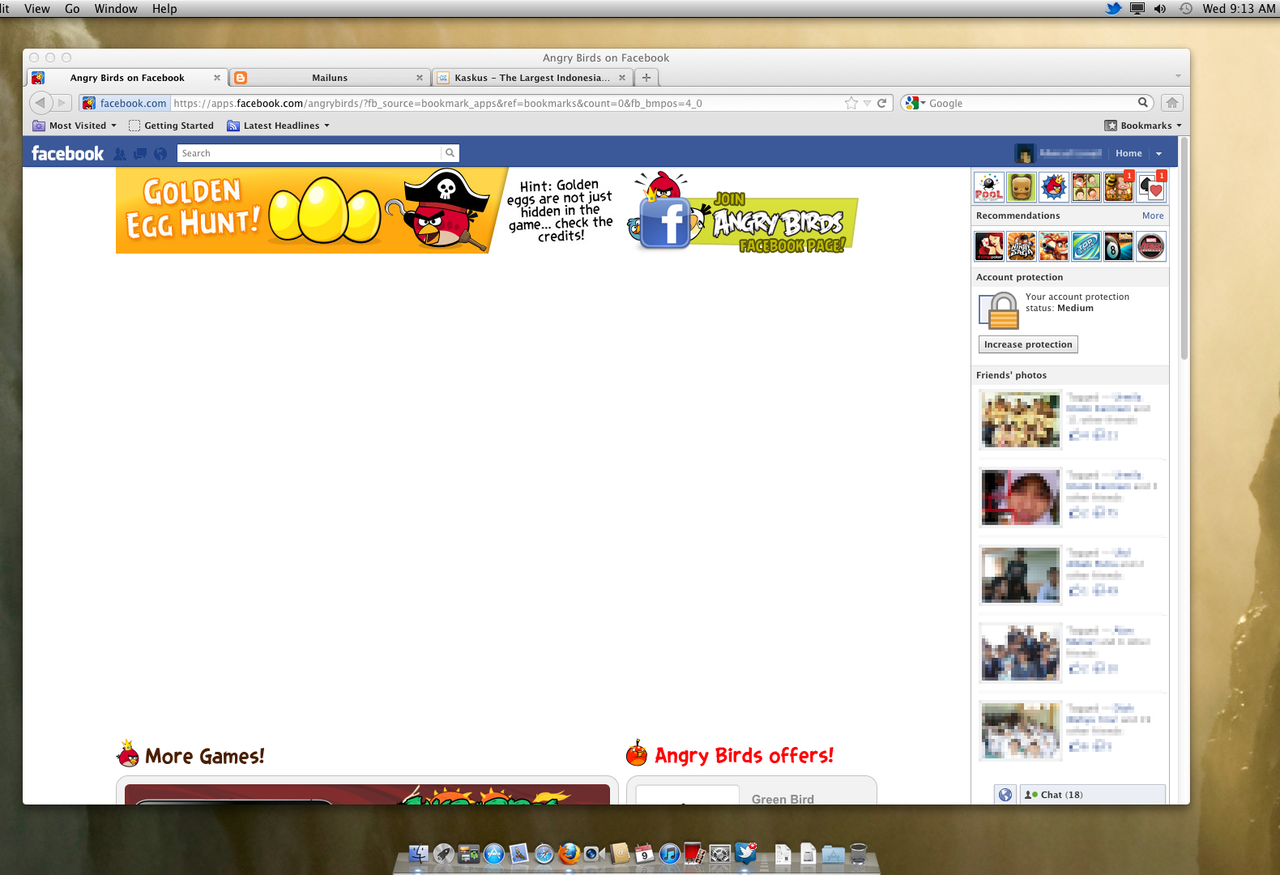Click Twitter bird icon in menu bar
1280x875 pixels.
tap(1113, 9)
